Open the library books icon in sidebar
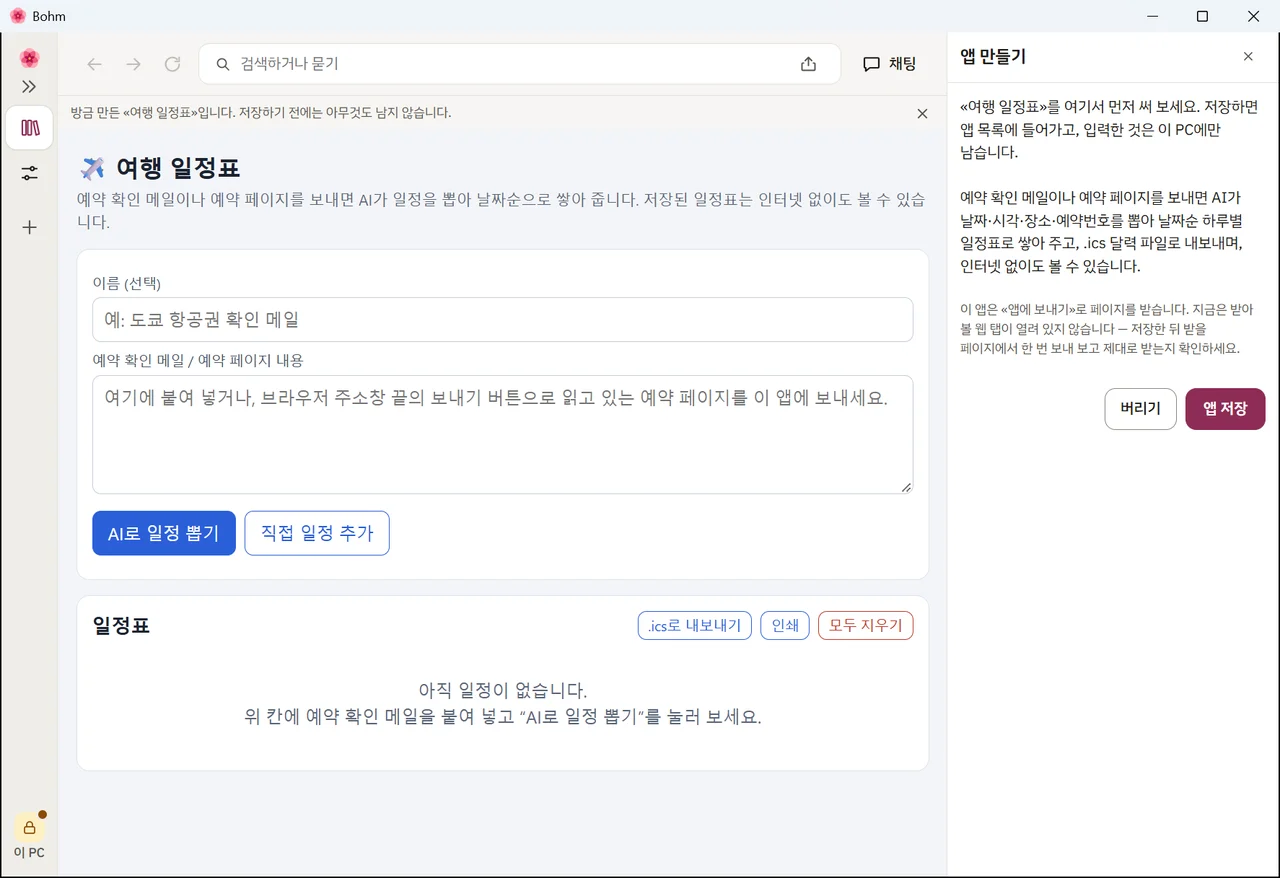This screenshot has height=878, width=1280. tap(29, 128)
